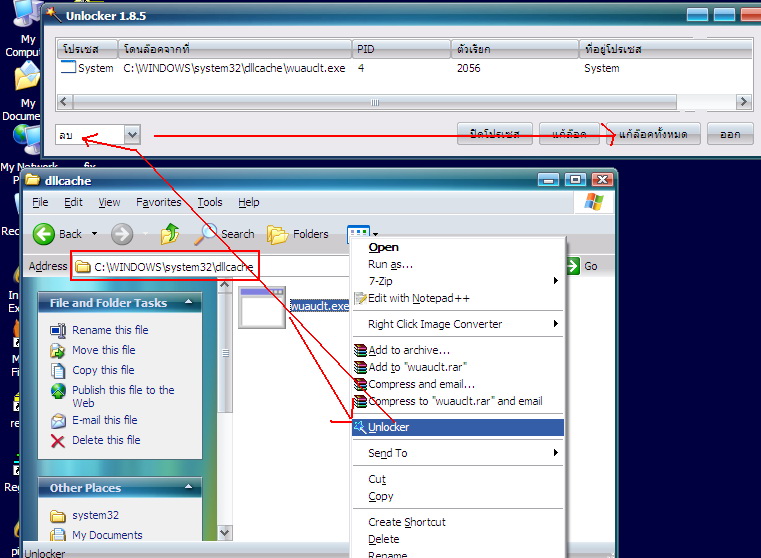Viewport: 761px width, 558px height.
Task: Choose Compress to "wuauclt.rar" and email
Action: [458, 401]
